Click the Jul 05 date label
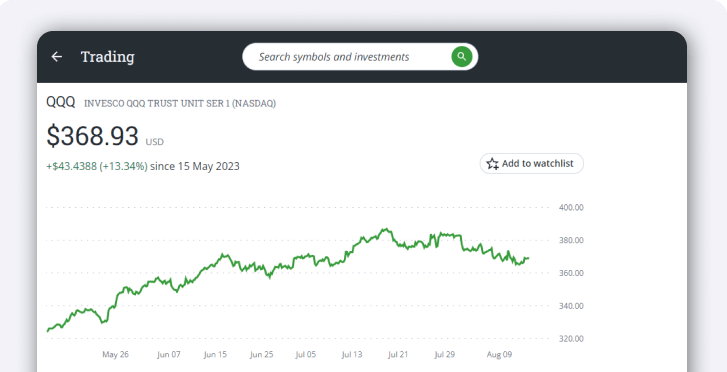The image size is (727, 372). coord(306,354)
